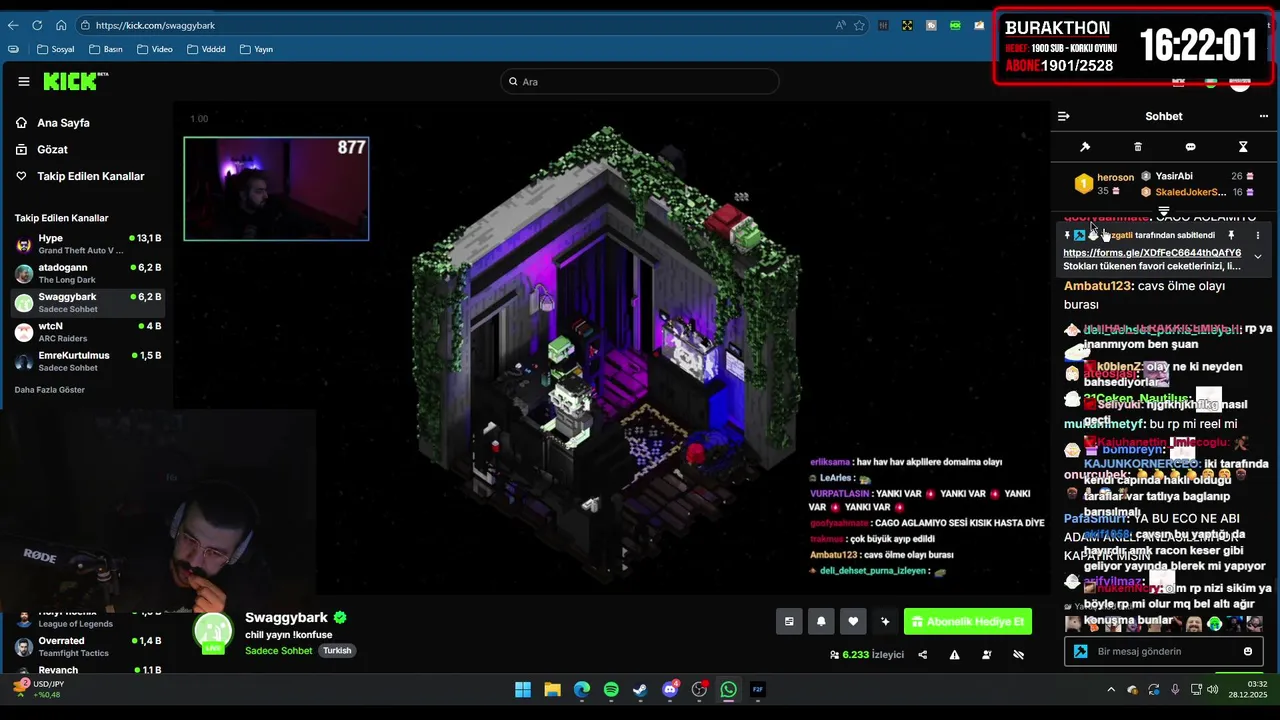This screenshot has height=720, width=1280.
Task: Open the pinned forms.gle link
Action: pyautogui.click(x=1152, y=253)
